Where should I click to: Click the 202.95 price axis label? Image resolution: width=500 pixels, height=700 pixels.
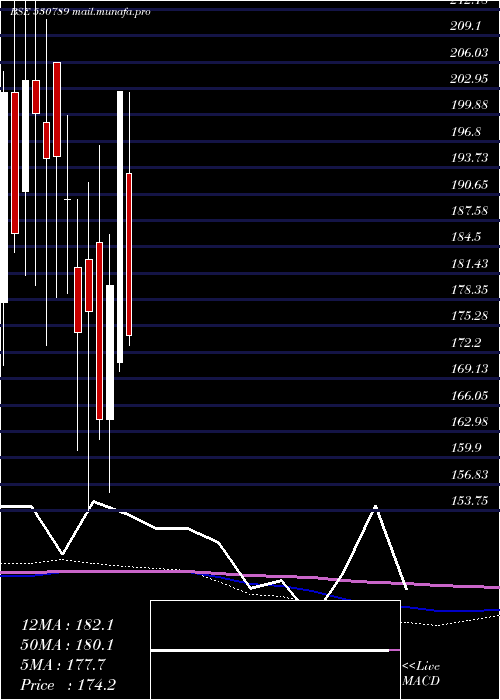(470, 79)
